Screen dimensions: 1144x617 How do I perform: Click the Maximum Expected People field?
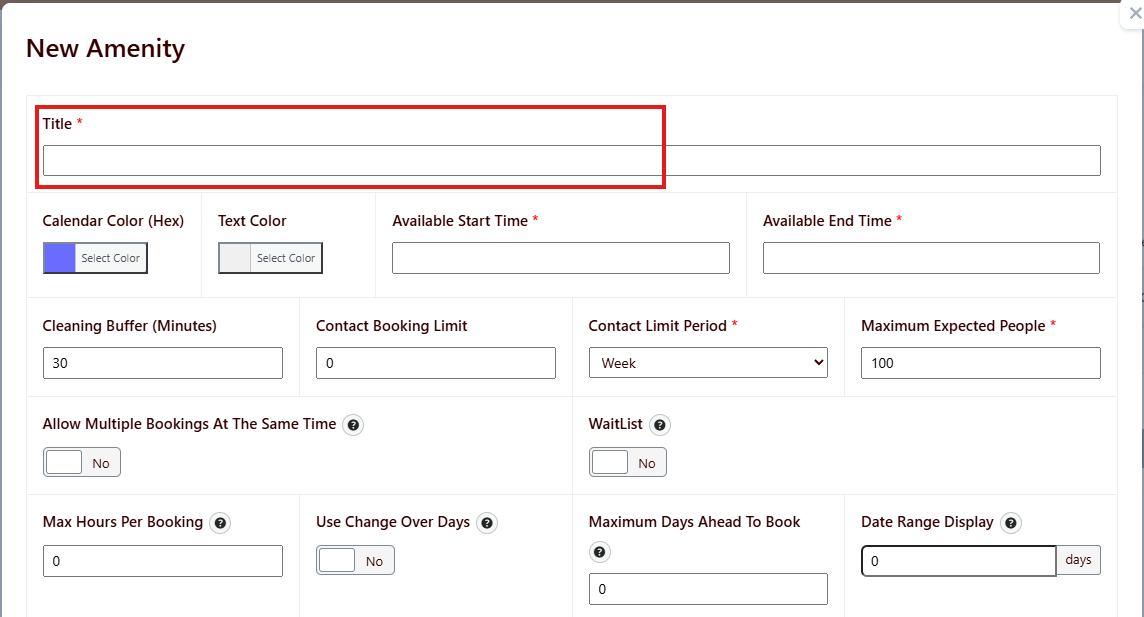pos(980,363)
